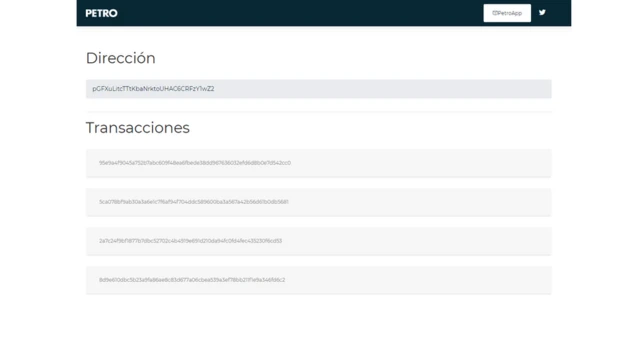Select the Transacciones heading text
The width and height of the screenshot is (640, 360).
138,128
